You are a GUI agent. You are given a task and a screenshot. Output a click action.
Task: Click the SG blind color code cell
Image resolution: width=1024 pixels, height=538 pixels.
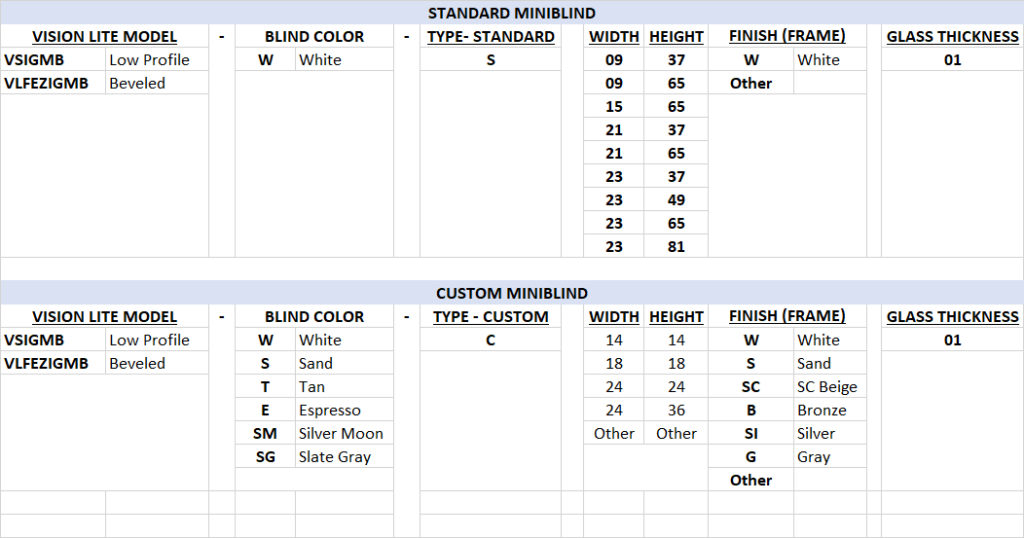[x=265, y=457]
